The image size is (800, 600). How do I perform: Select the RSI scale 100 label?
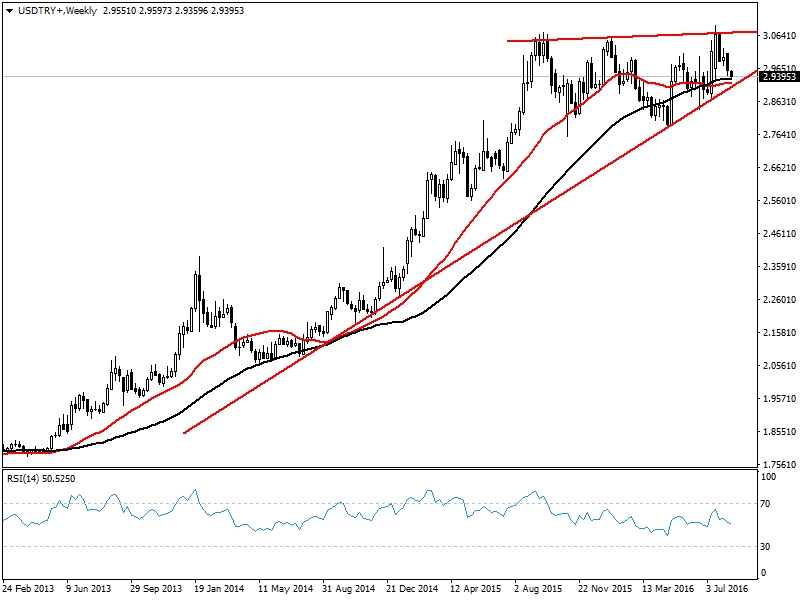point(768,477)
